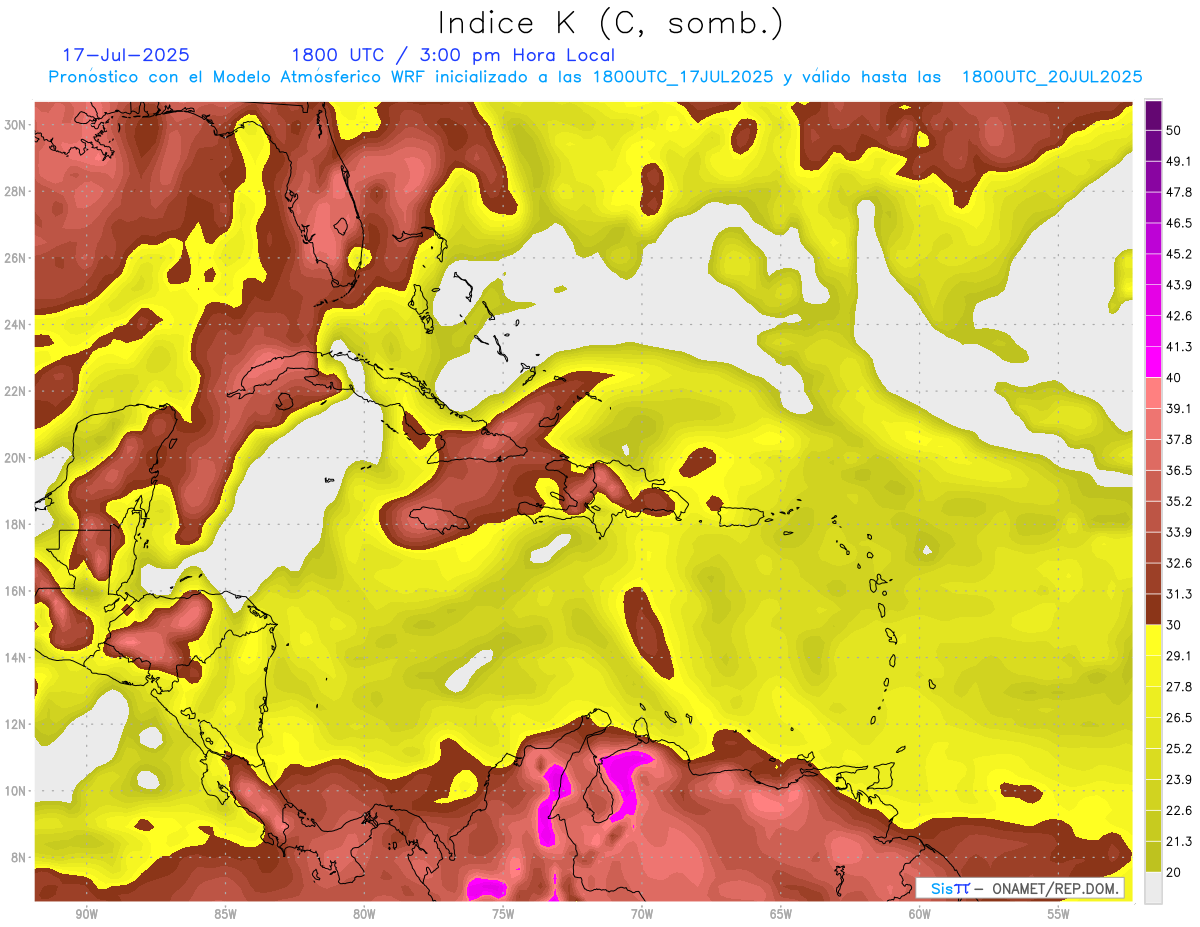The width and height of the screenshot is (1200, 927).
Task: Click the 8N latitude axis label
Action: click(x=20, y=858)
